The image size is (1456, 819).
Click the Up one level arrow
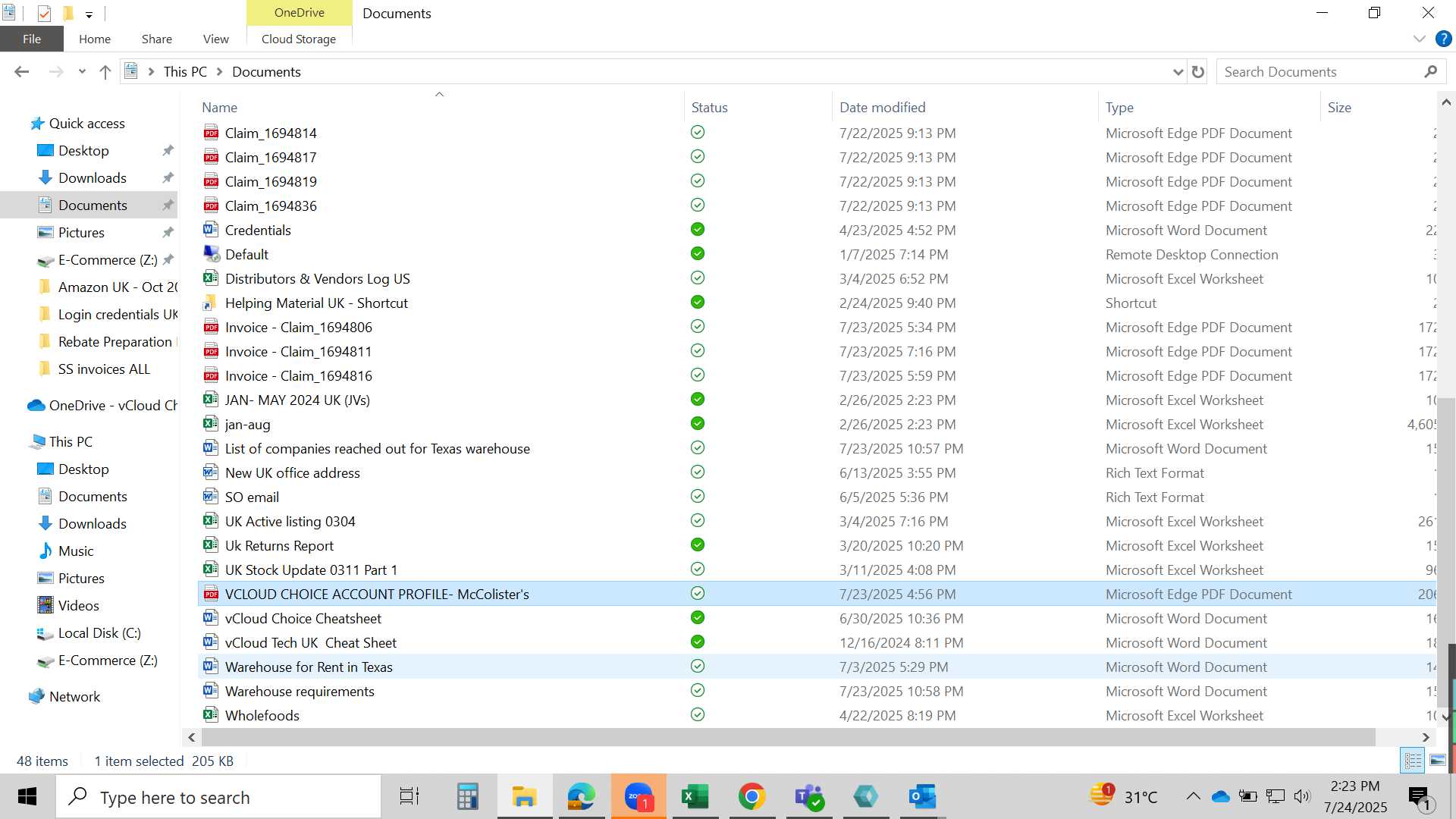(105, 71)
